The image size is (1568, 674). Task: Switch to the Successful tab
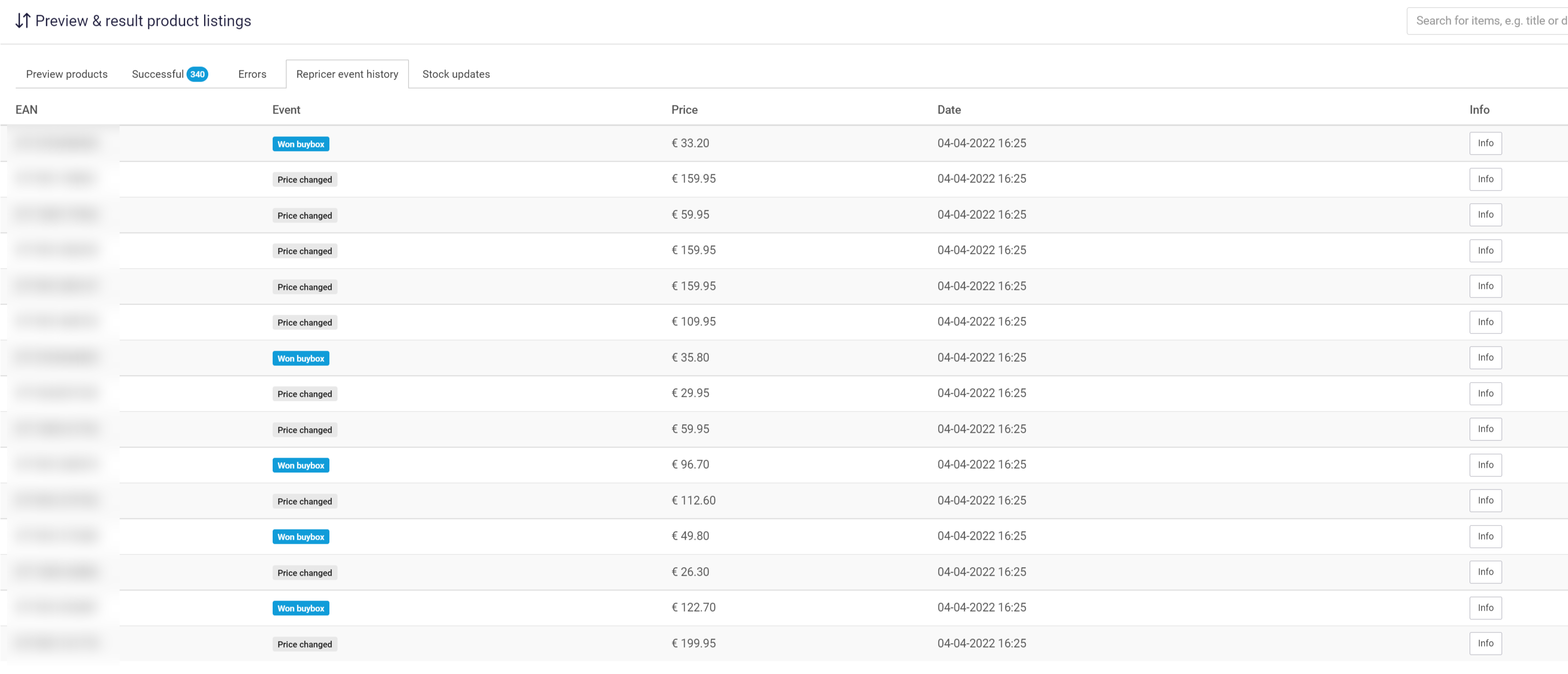158,74
